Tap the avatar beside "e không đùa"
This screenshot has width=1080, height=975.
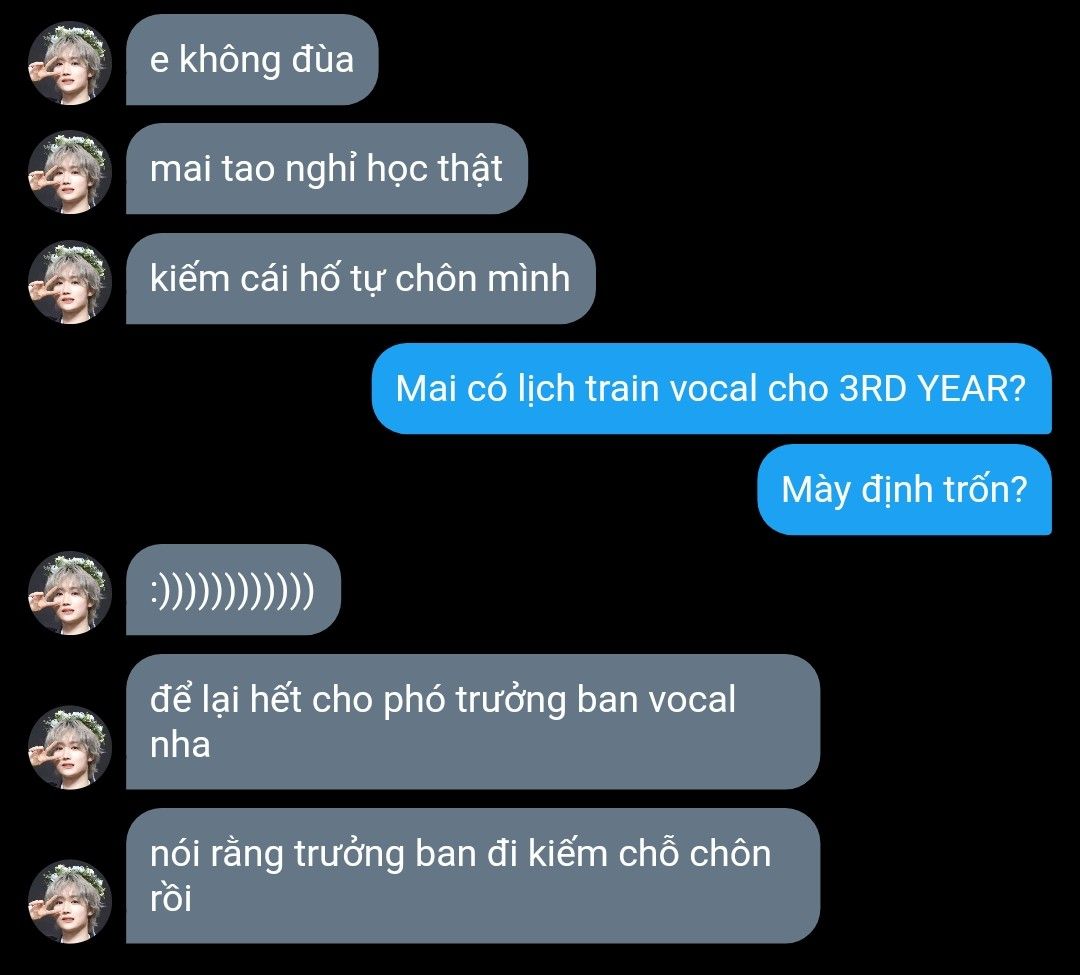coord(70,63)
